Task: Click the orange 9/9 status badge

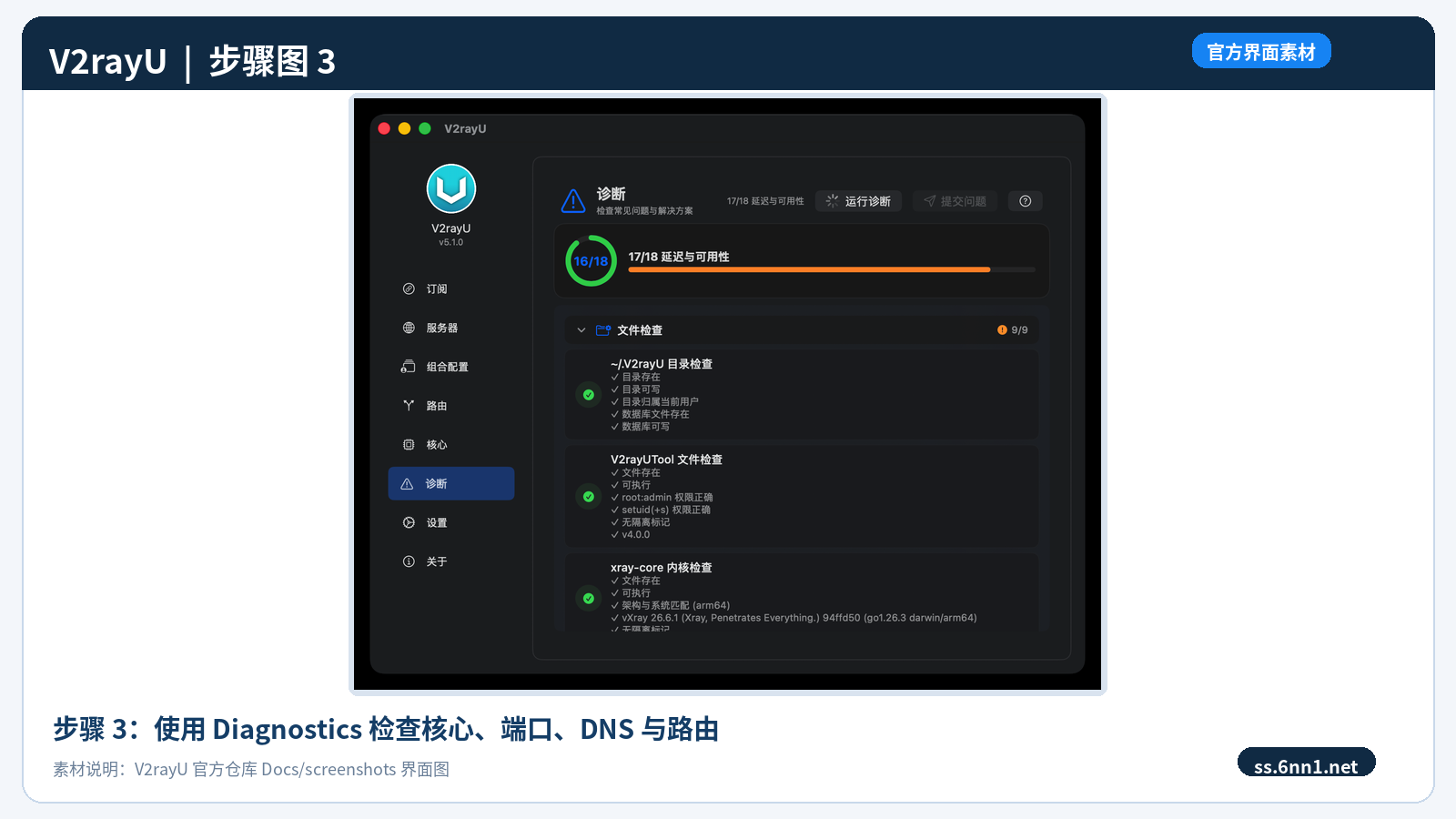Action: 1013,330
